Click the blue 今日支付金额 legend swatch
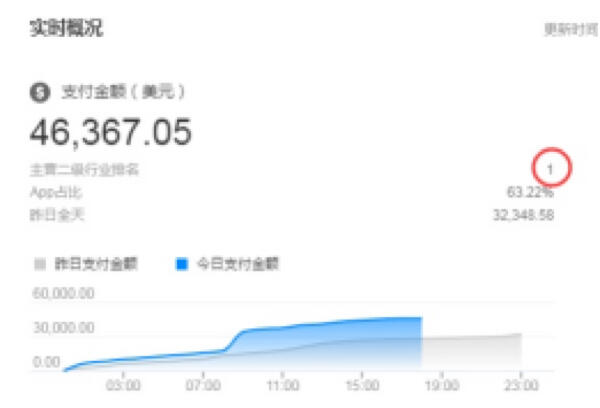Screen dimensions: 600x408 (182, 264)
